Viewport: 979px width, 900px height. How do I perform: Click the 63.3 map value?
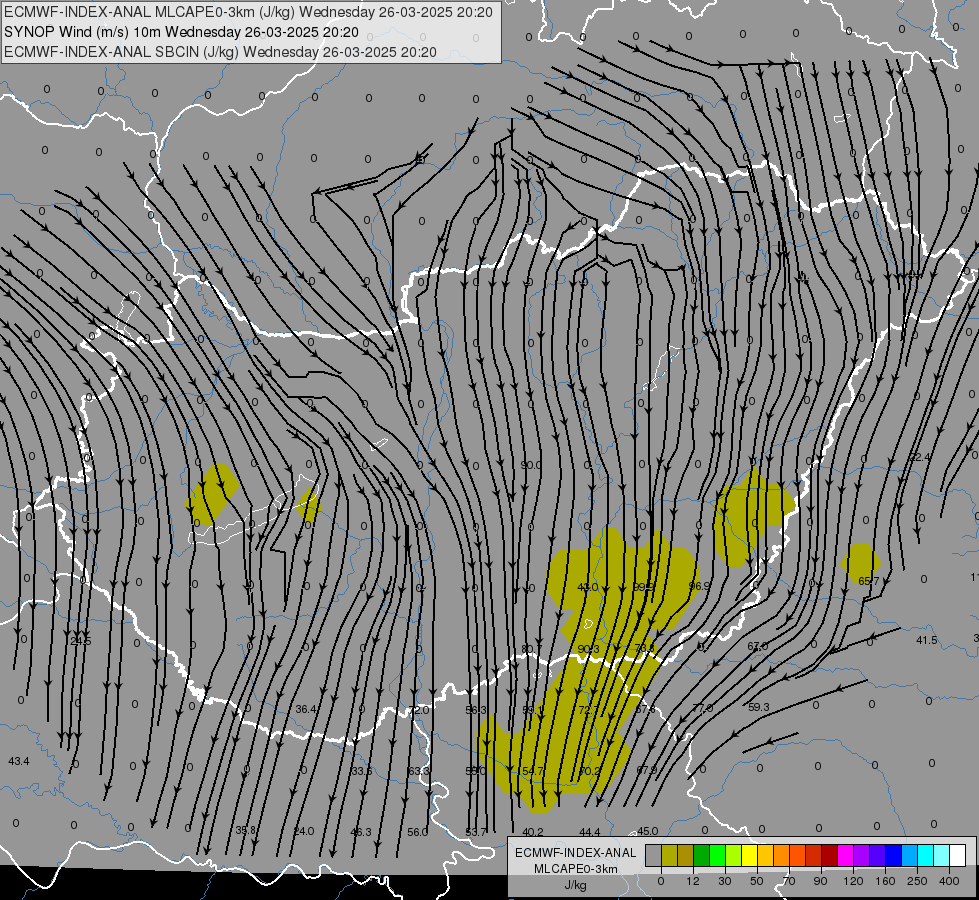(x=418, y=771)
